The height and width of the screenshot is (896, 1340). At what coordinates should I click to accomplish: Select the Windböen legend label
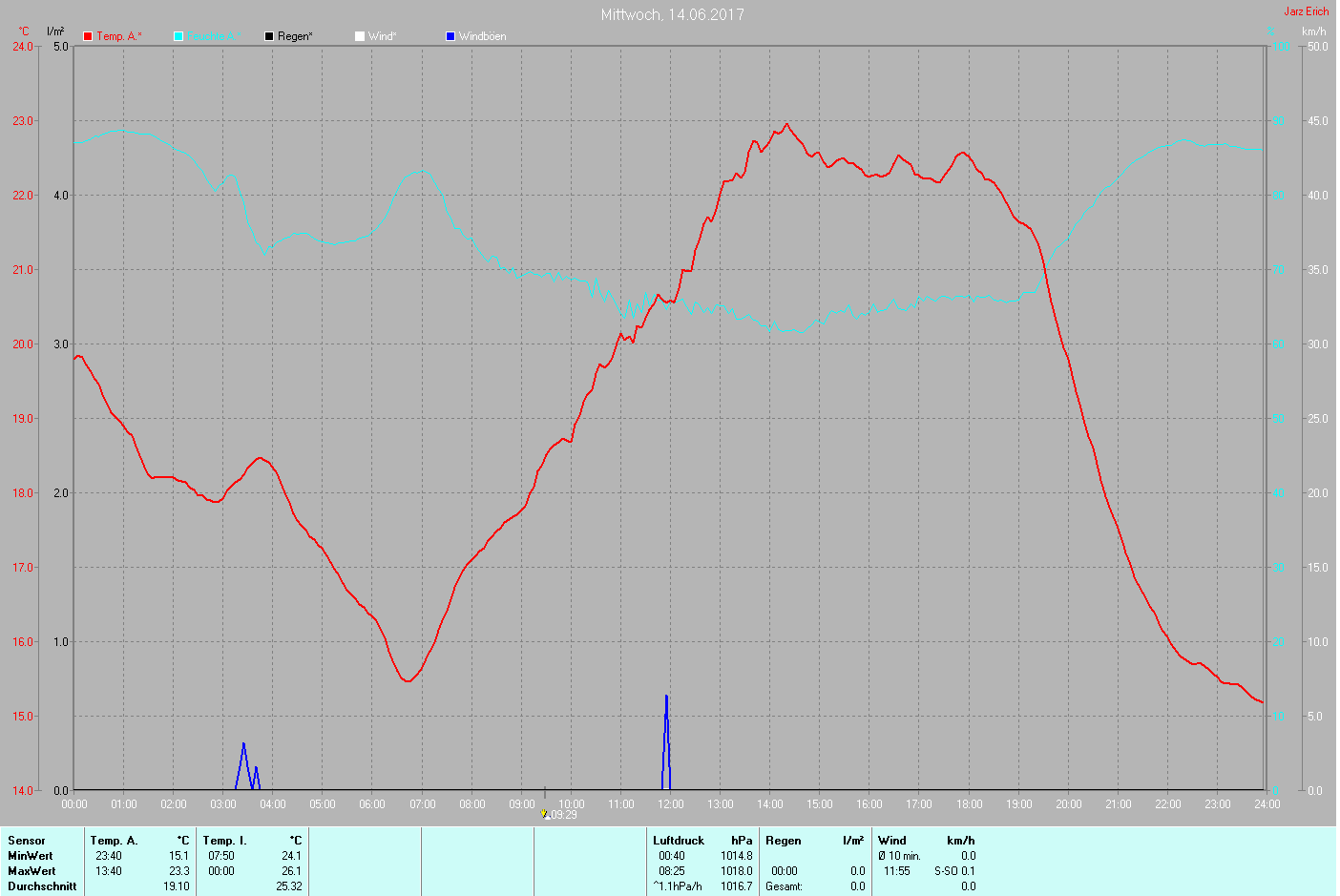click(483, 36)
